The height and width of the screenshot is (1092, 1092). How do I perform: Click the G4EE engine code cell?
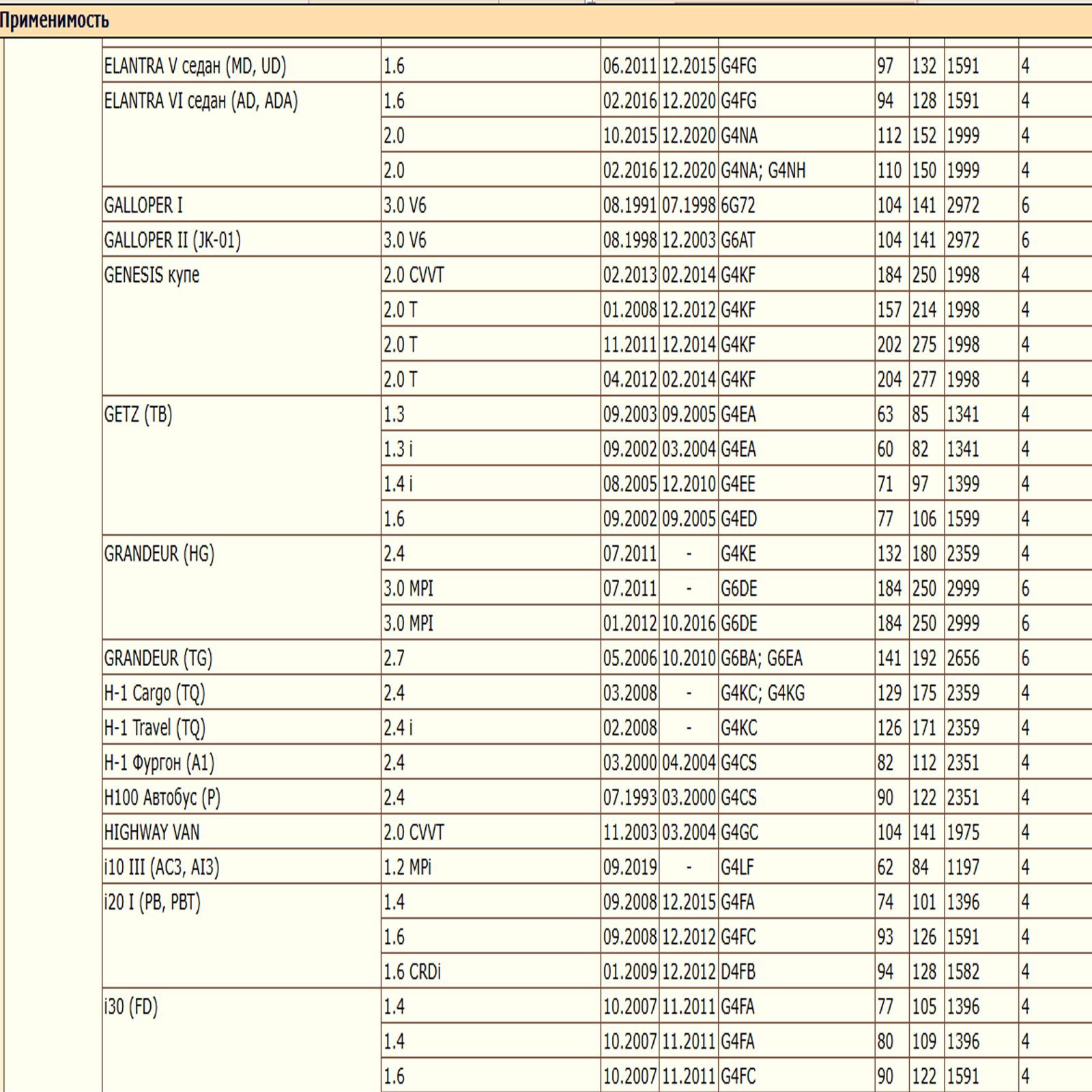tap(738, 485)
